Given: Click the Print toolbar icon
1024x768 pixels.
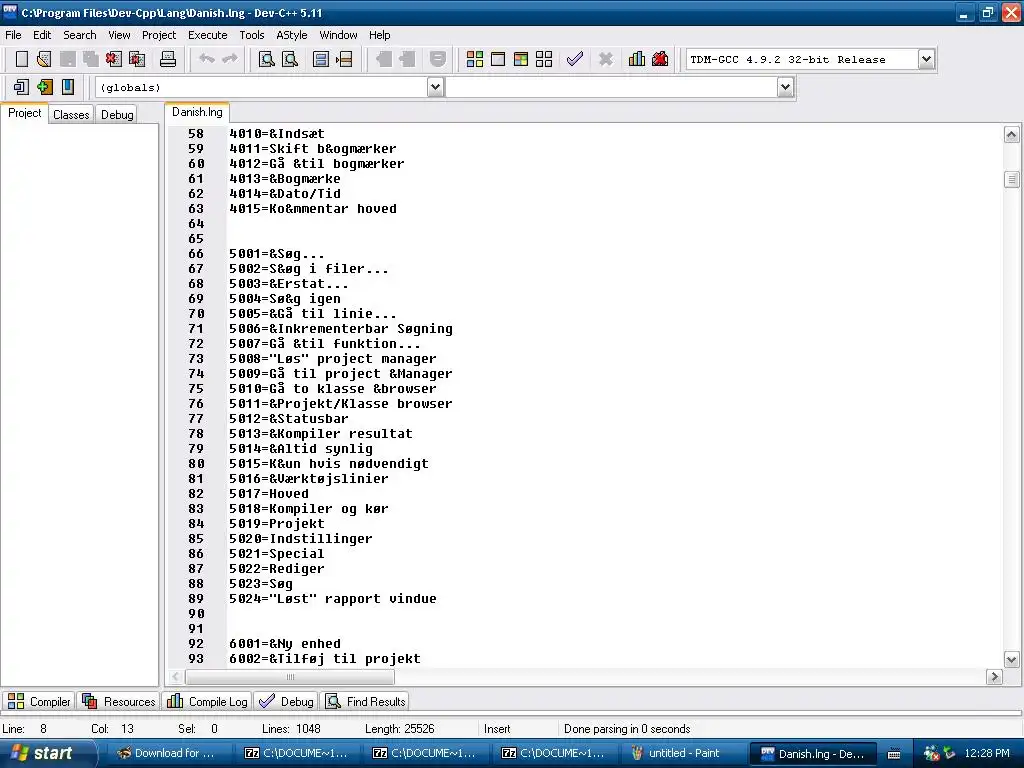Looking at the screenshot, I should [168, 59].
